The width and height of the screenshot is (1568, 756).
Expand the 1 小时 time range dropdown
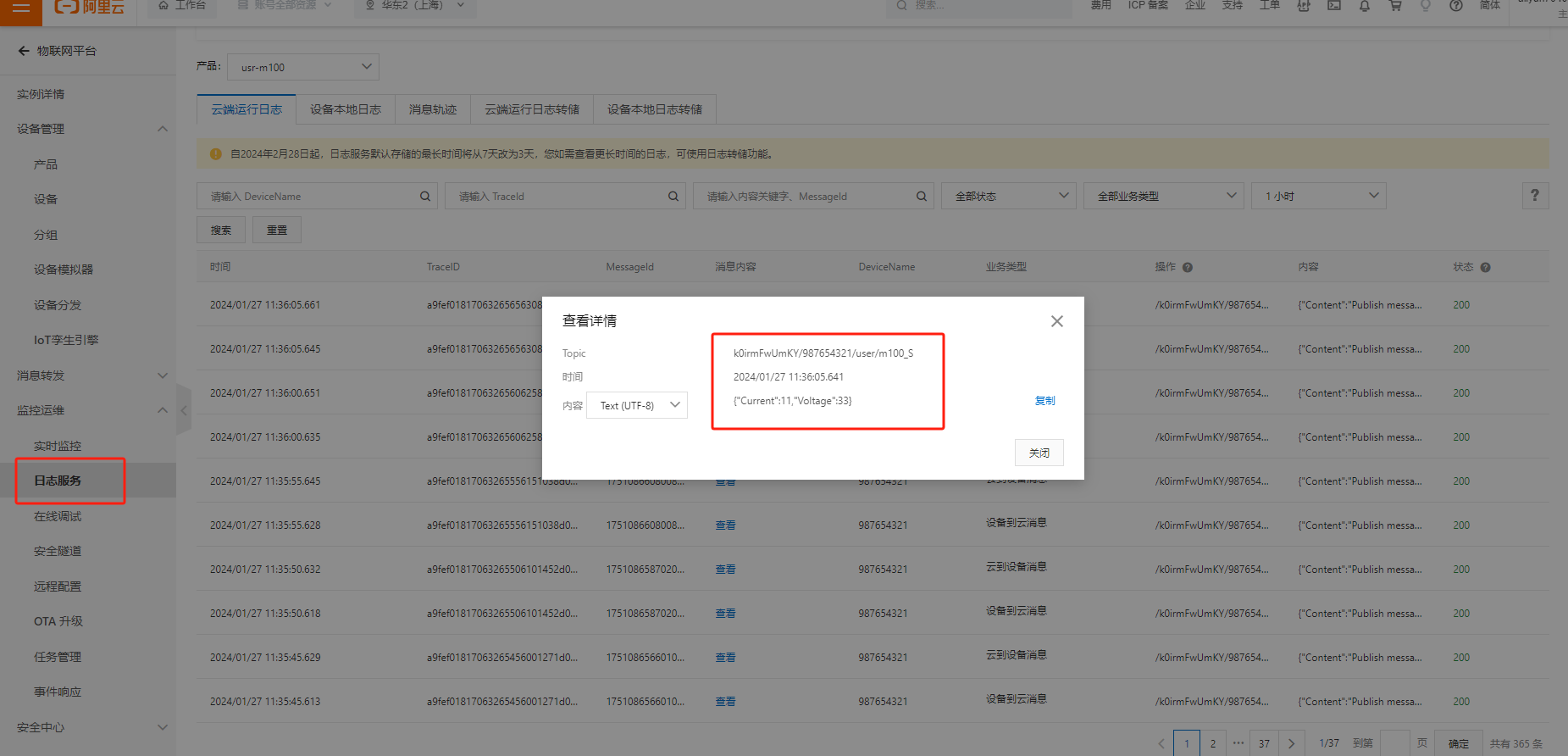pyautogui.click(x=1318, y=196)
